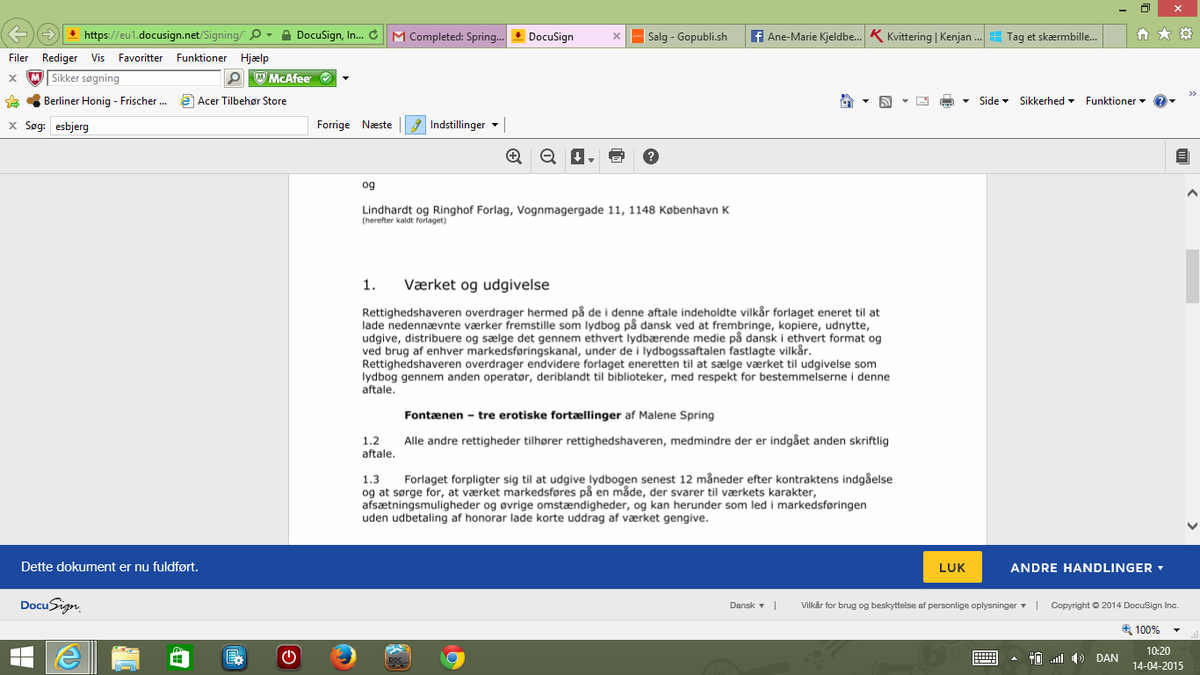Image resolution: width=1200 pixels, height=675 pixels.
Task: Print the document from DocuSign toolbar
Action: (x=617, y=156)
